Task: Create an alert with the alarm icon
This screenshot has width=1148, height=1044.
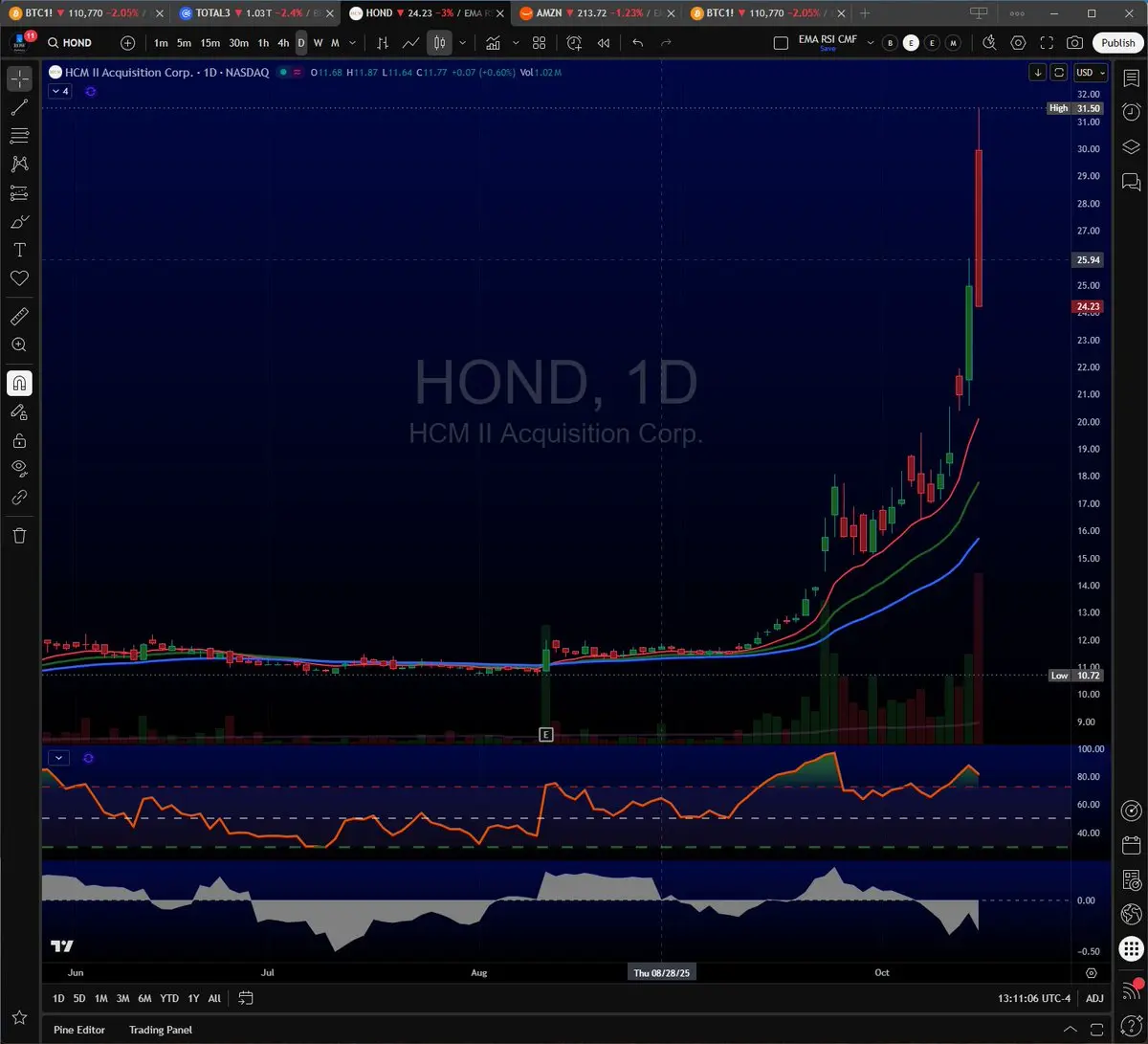Action: click(574, 43)
